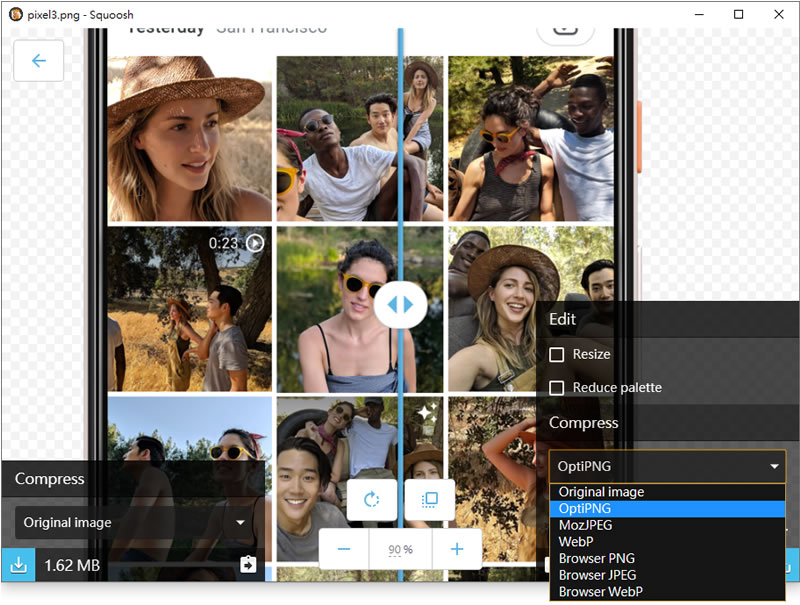Download the left-side original image
Image resolution: width=800 pixels, height=605 pixels.
click(x=18, y=565)
